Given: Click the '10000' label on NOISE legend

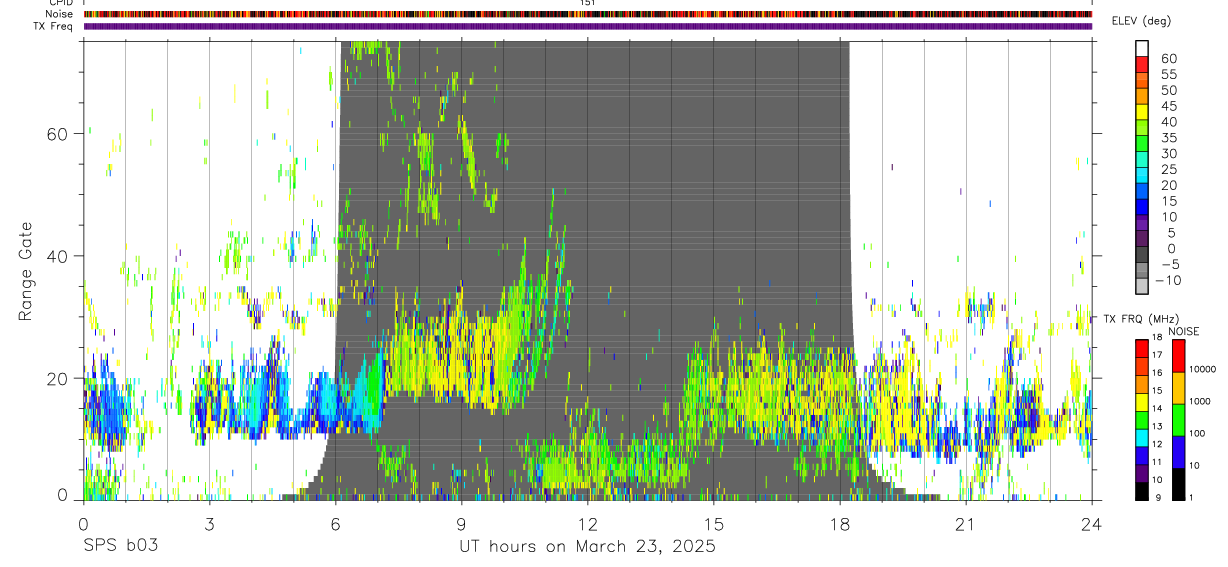Looking at the screenshot, I should tap(1203, 370).
